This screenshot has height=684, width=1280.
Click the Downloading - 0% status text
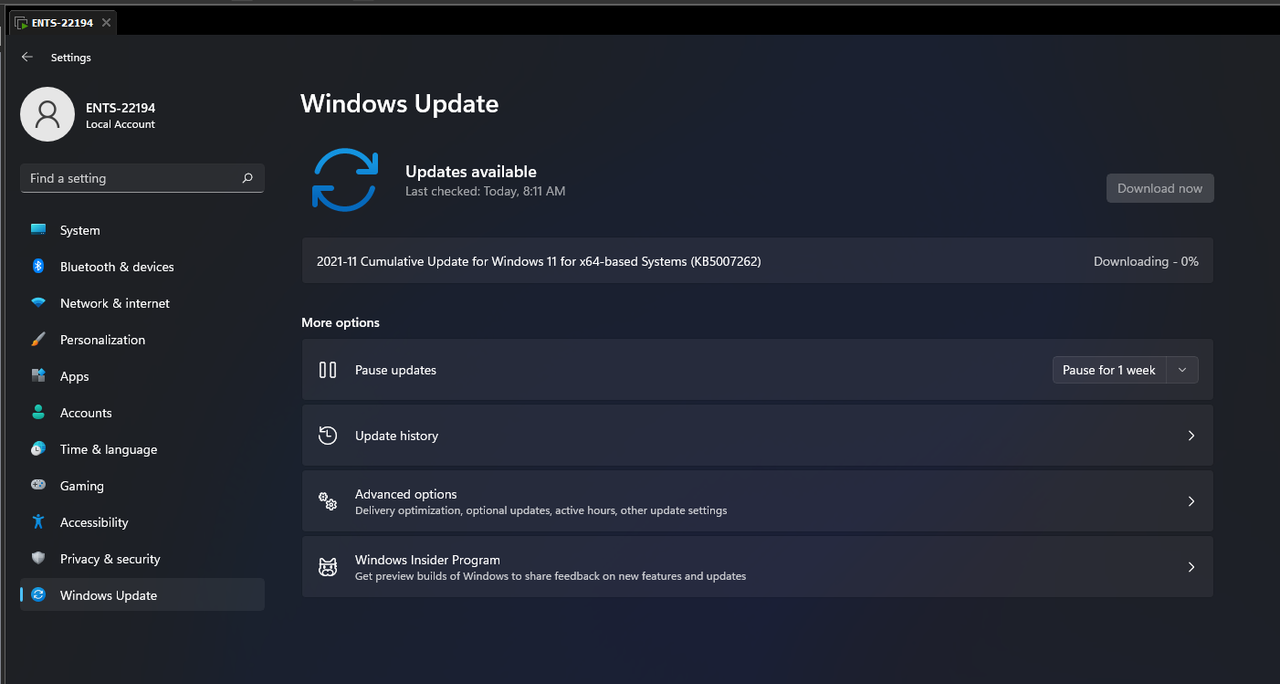[1146, 261]
